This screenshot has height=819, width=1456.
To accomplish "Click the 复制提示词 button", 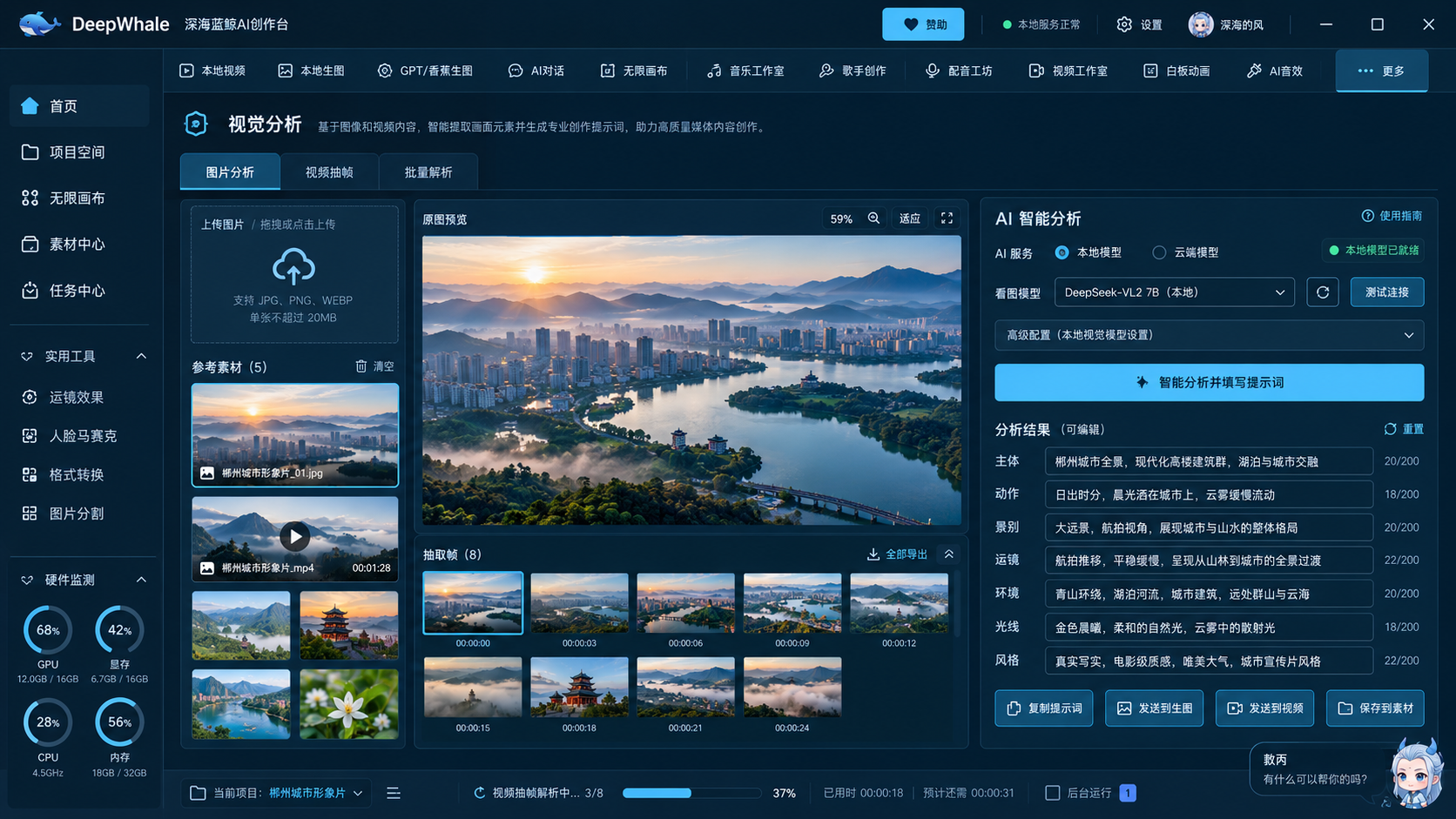I will 1043,708.
